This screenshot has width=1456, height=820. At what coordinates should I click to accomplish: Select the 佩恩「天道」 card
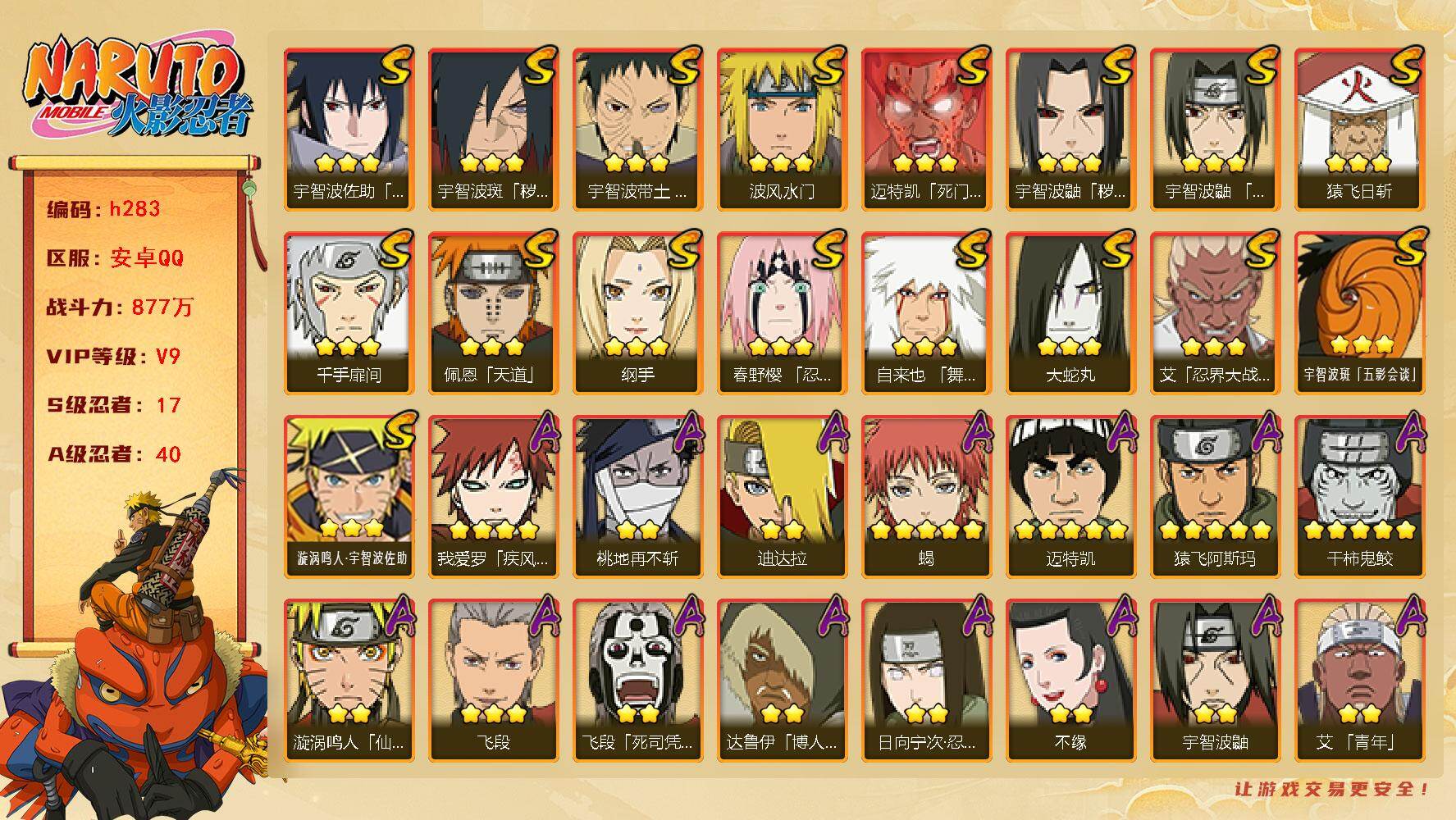coord(493,313)
